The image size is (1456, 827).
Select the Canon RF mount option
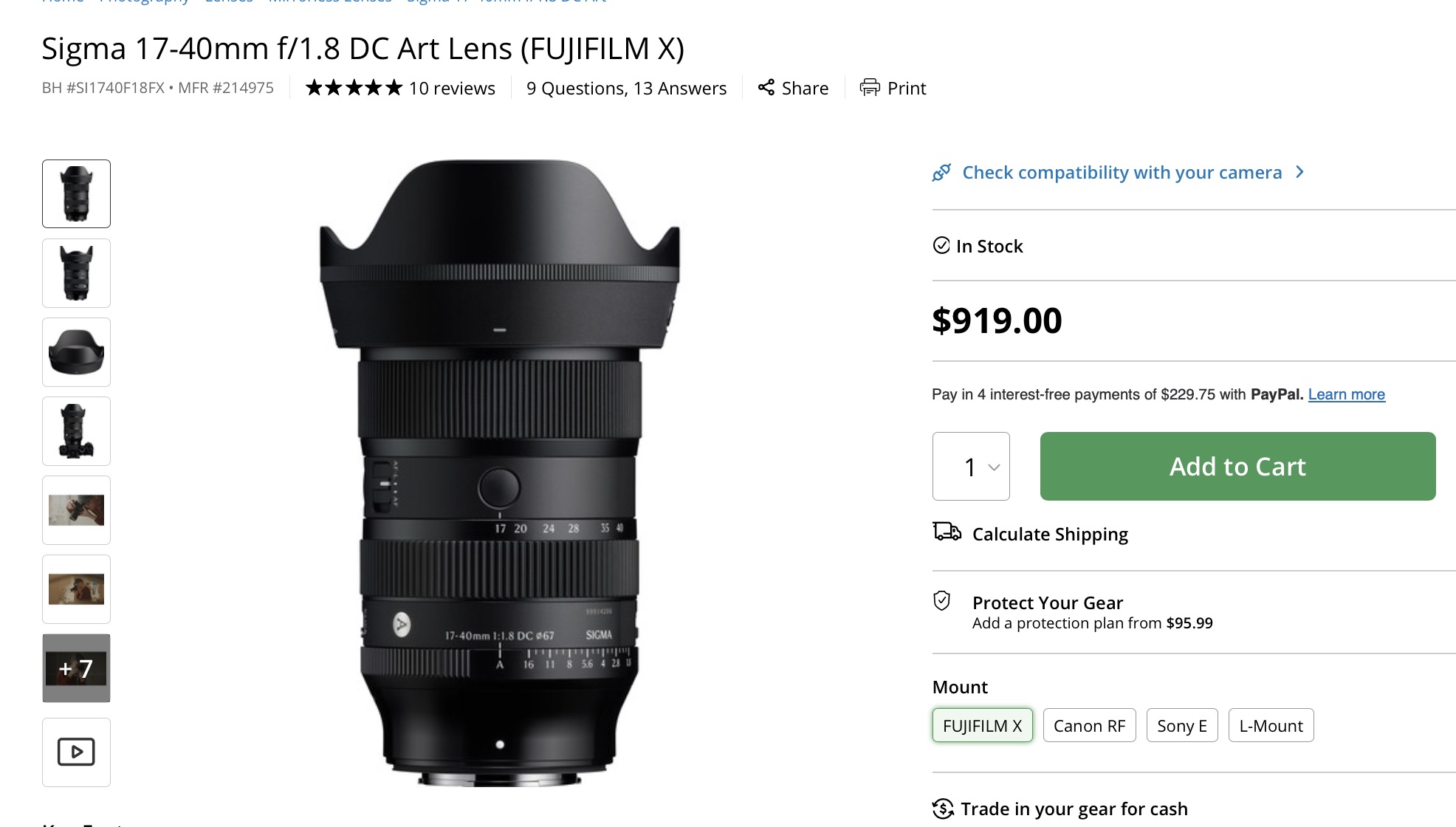click(x=1089, y=726)
